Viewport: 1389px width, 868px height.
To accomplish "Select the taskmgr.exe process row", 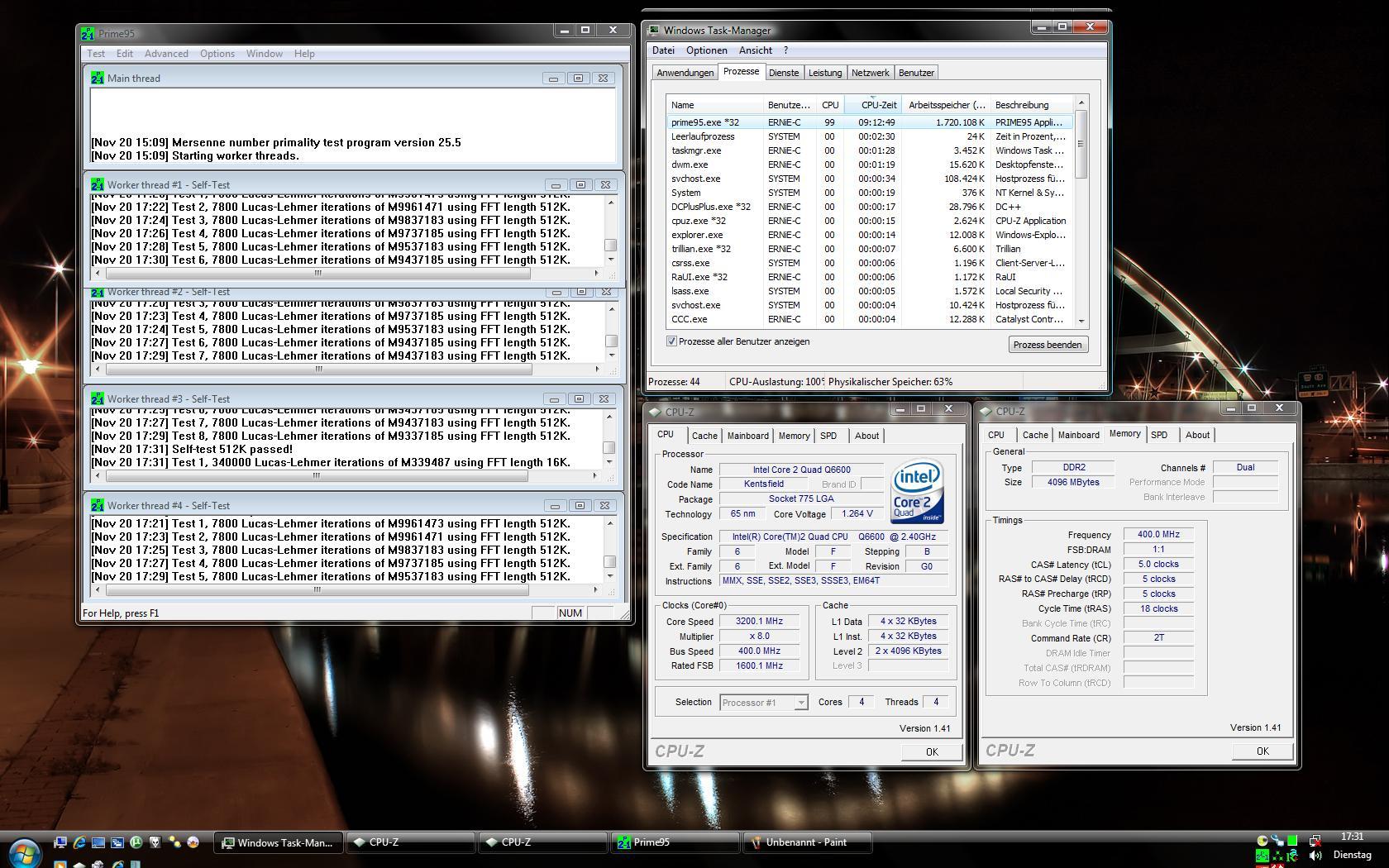I will tap(870, 150).
